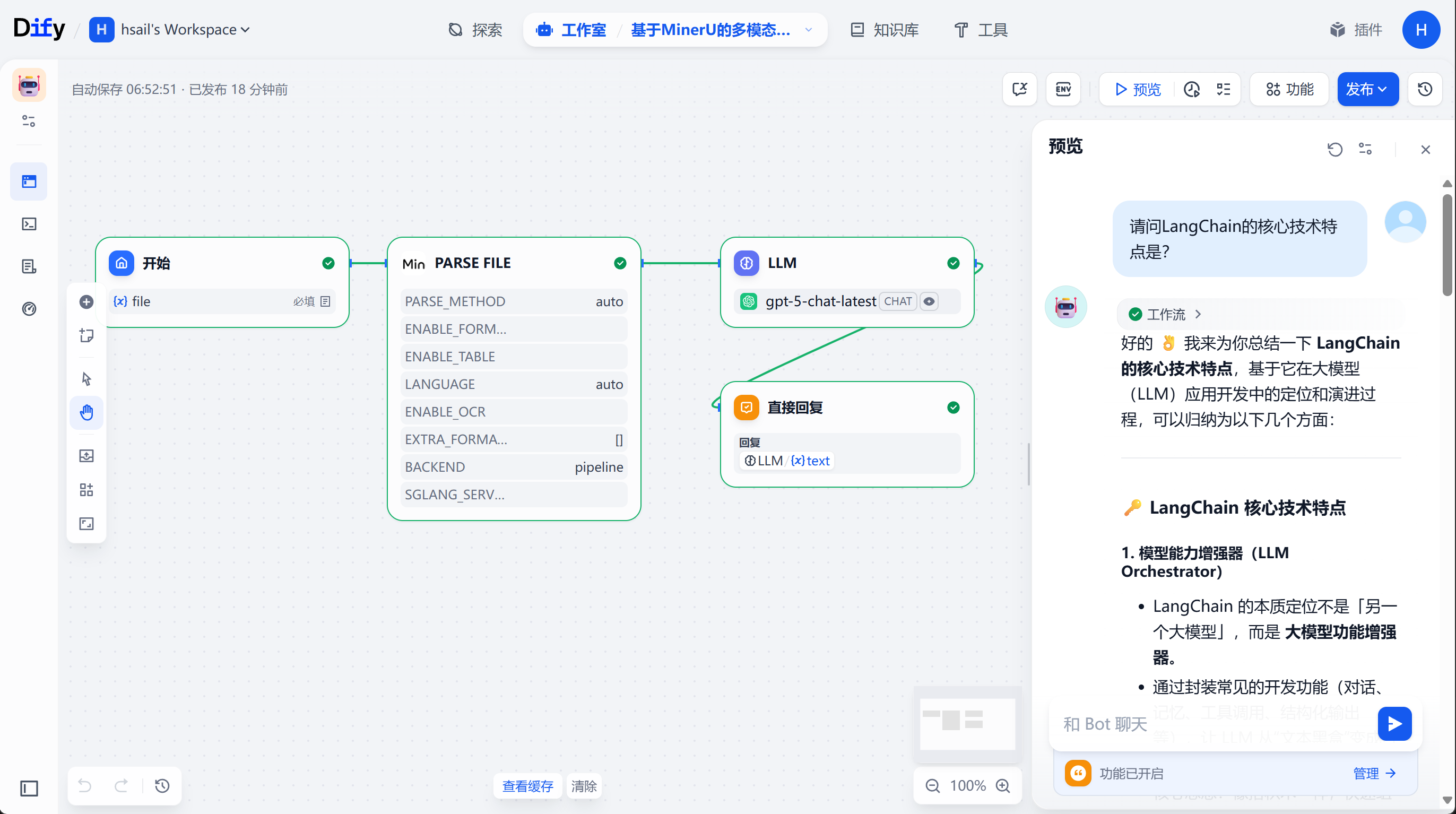
Task: Click the Dify logo
Action: pyautogui.click(x=39, y=28)
